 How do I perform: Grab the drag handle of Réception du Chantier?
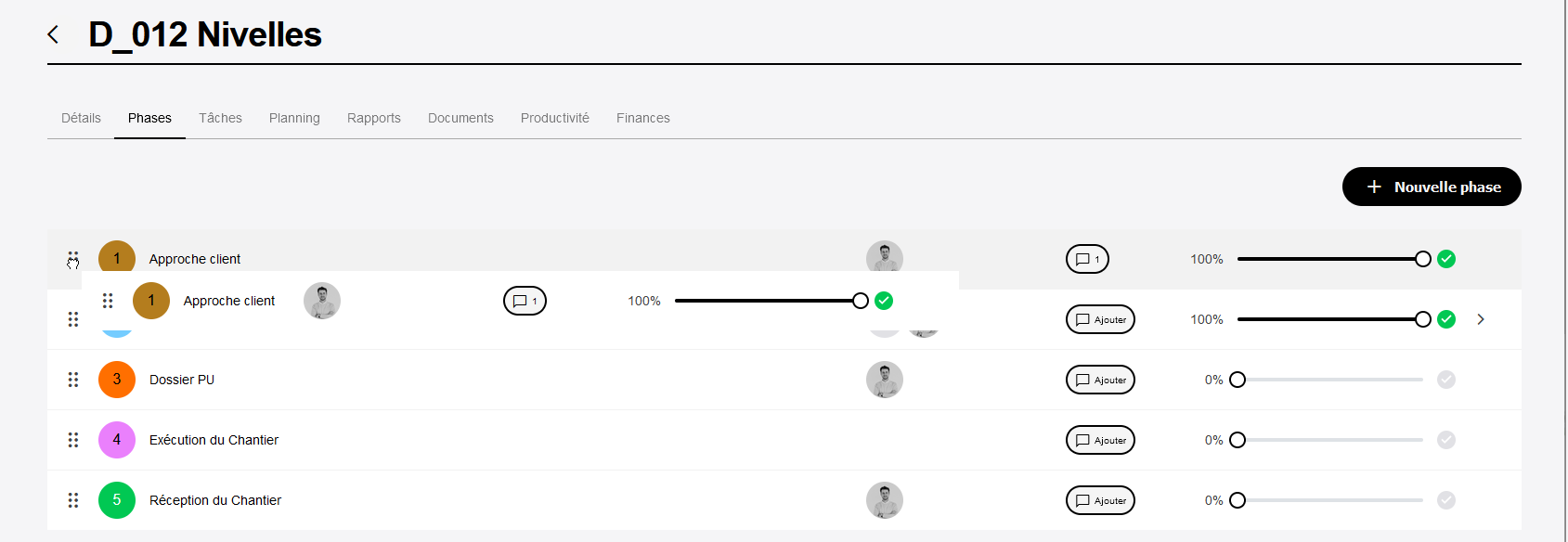coord(73,500)
